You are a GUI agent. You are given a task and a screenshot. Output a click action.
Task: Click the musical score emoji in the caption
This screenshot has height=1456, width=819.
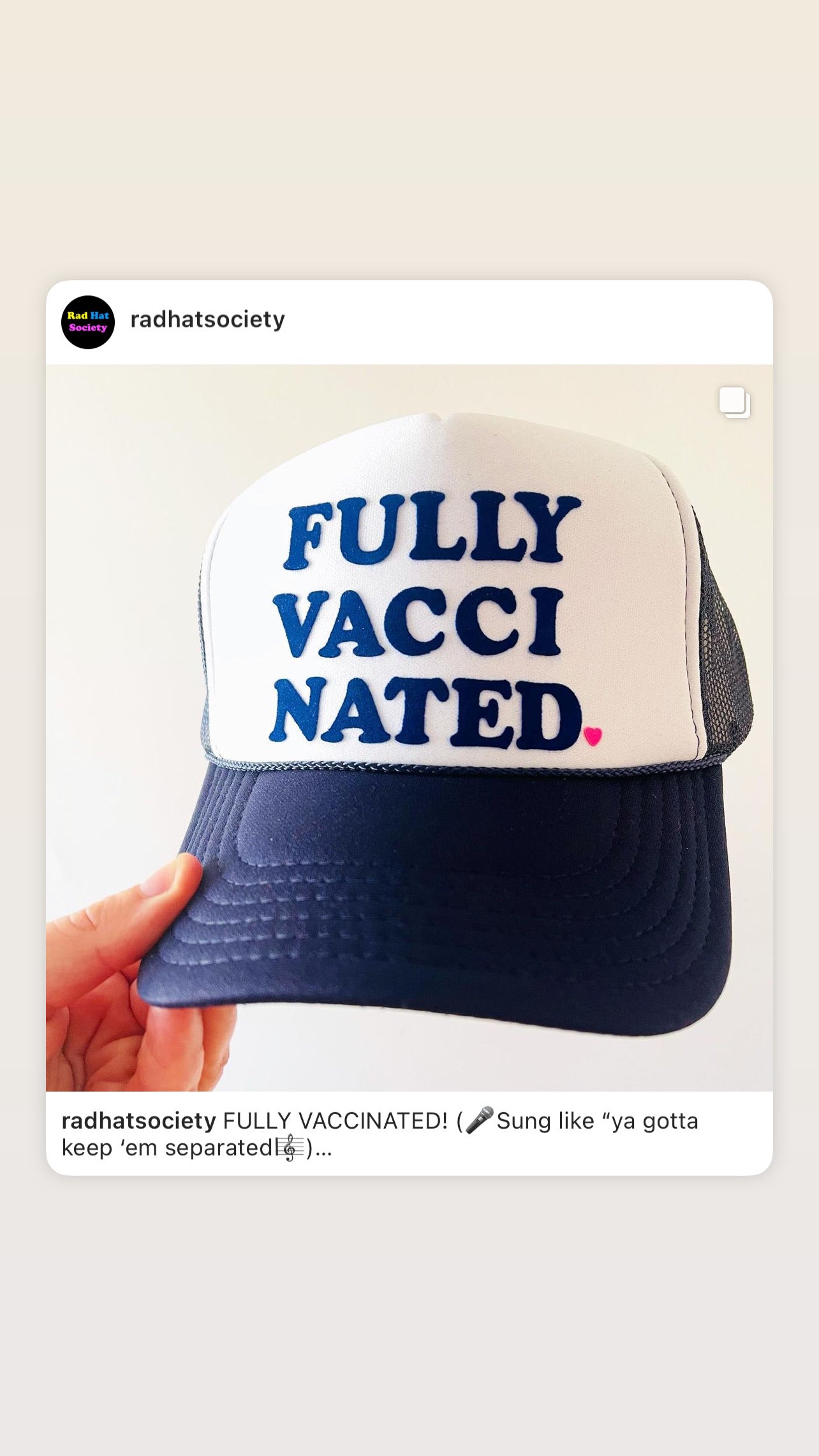pos(290,1148)
